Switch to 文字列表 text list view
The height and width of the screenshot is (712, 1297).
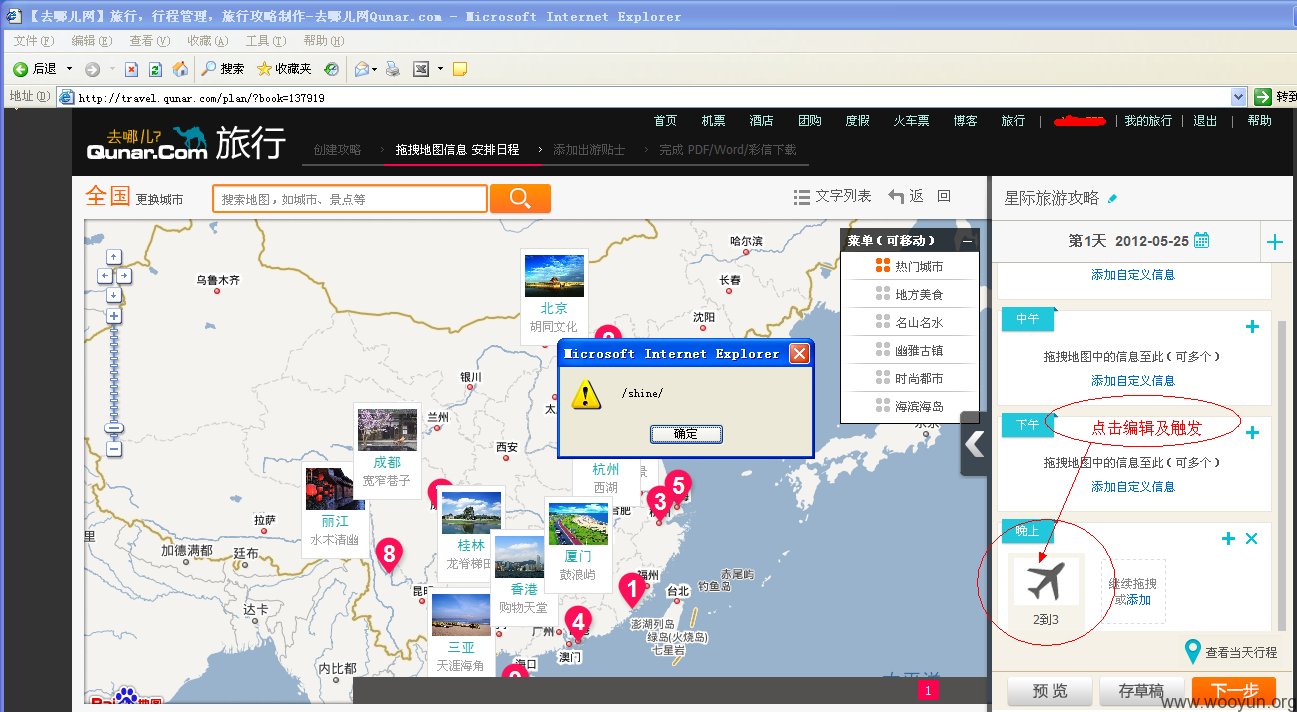point(832,196)
